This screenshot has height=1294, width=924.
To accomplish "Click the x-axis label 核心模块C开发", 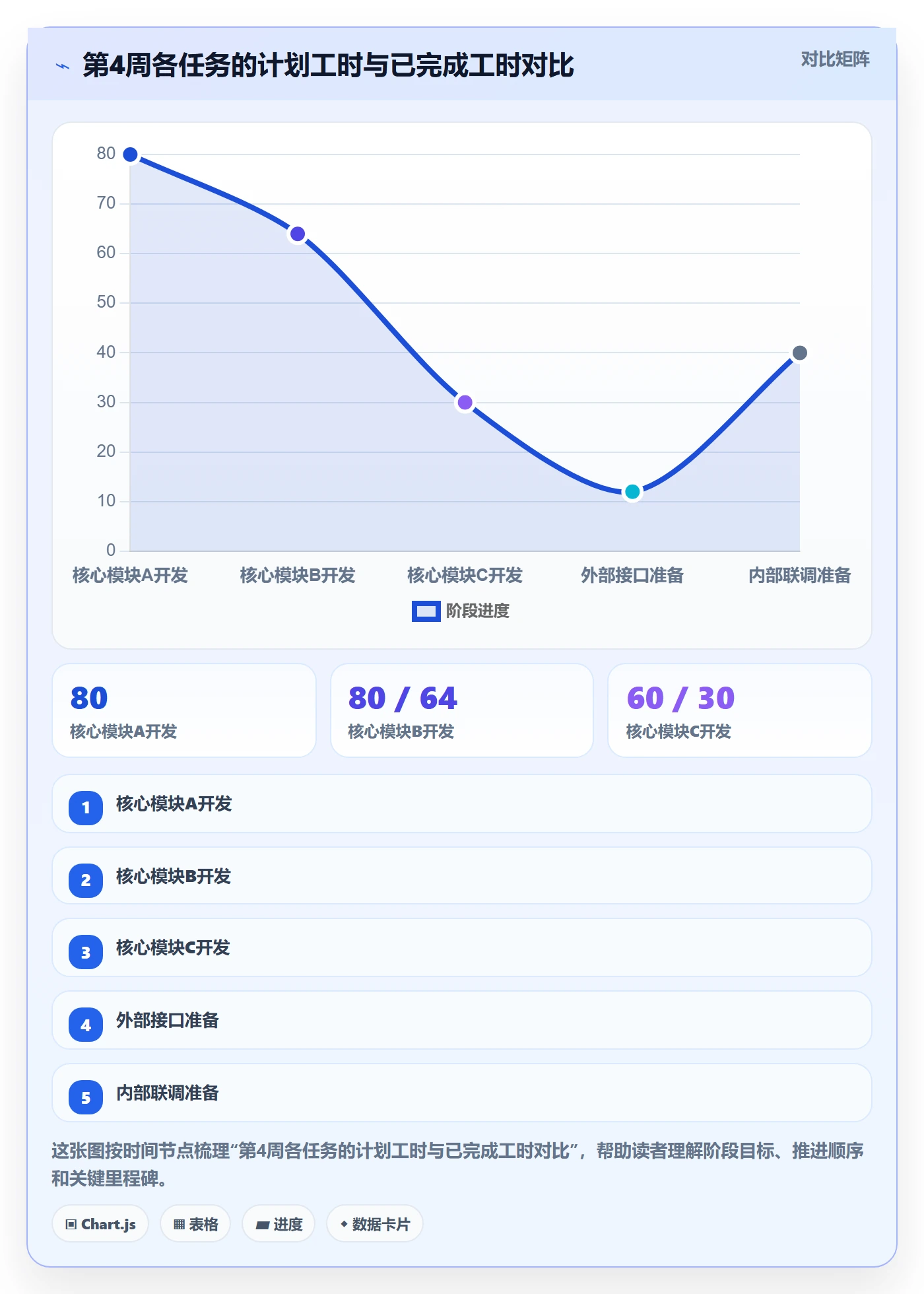I will pos(465,575).
